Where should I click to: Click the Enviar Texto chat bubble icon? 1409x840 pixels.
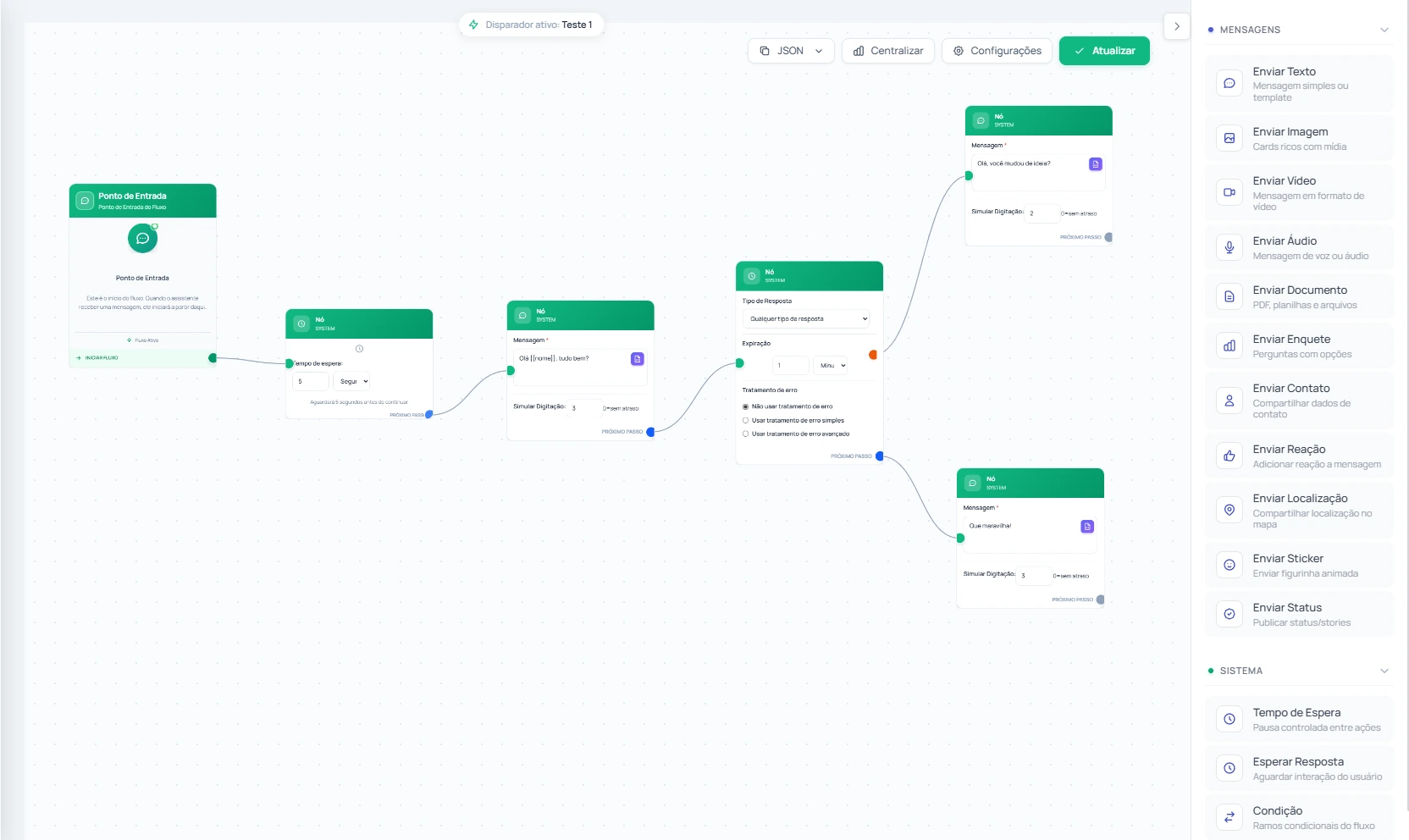tap(1229, 83)
